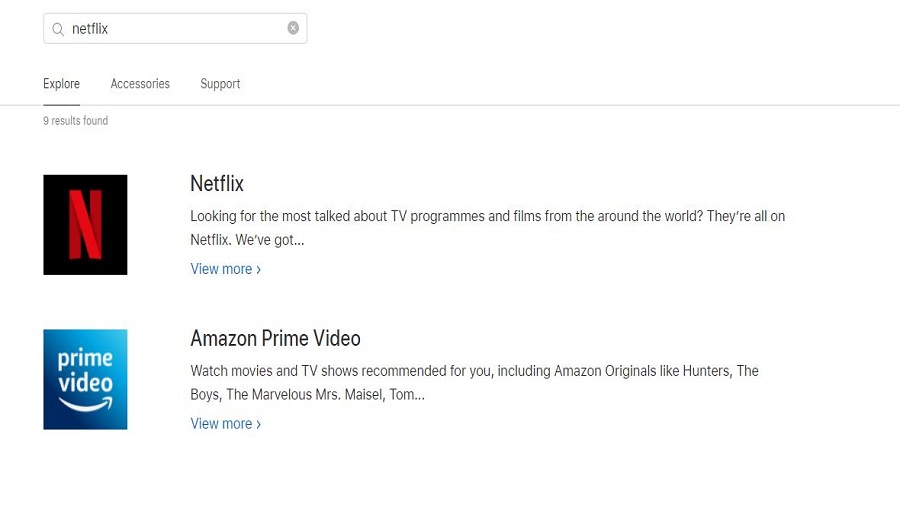Click "View more" under the Netflix result

click(221, 269)
